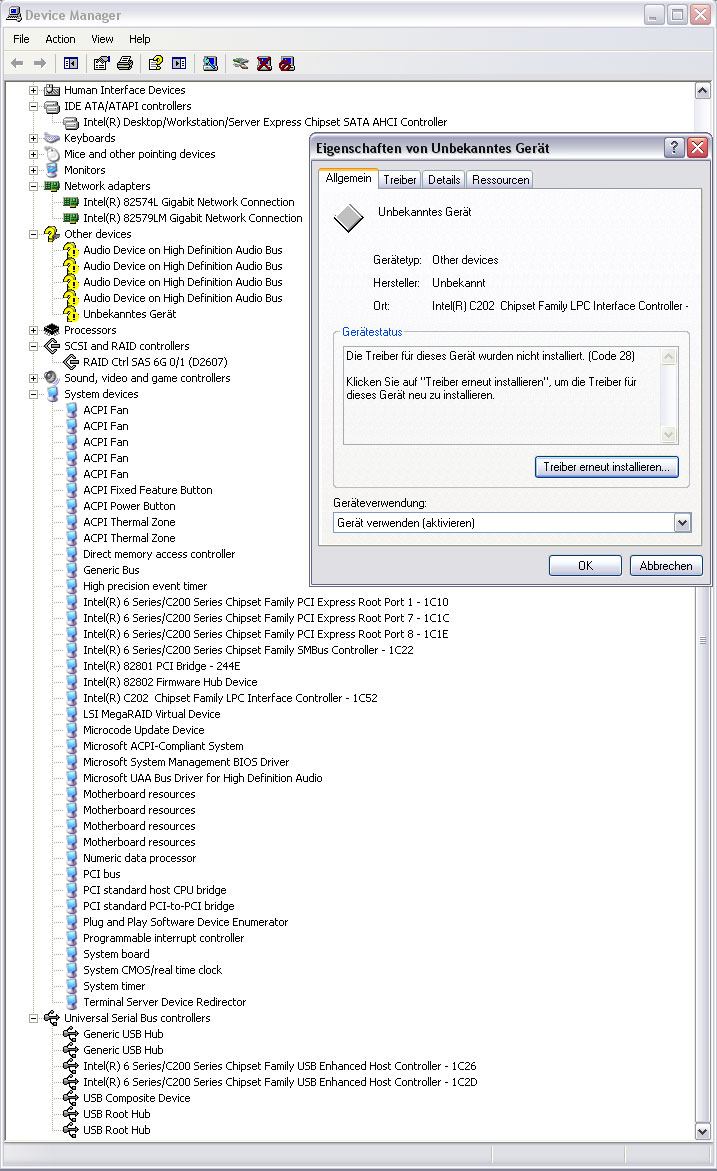Select Intel C202 LPC Interface Controller - 1C52
The image size is (717, 1171).
point(230,698)
